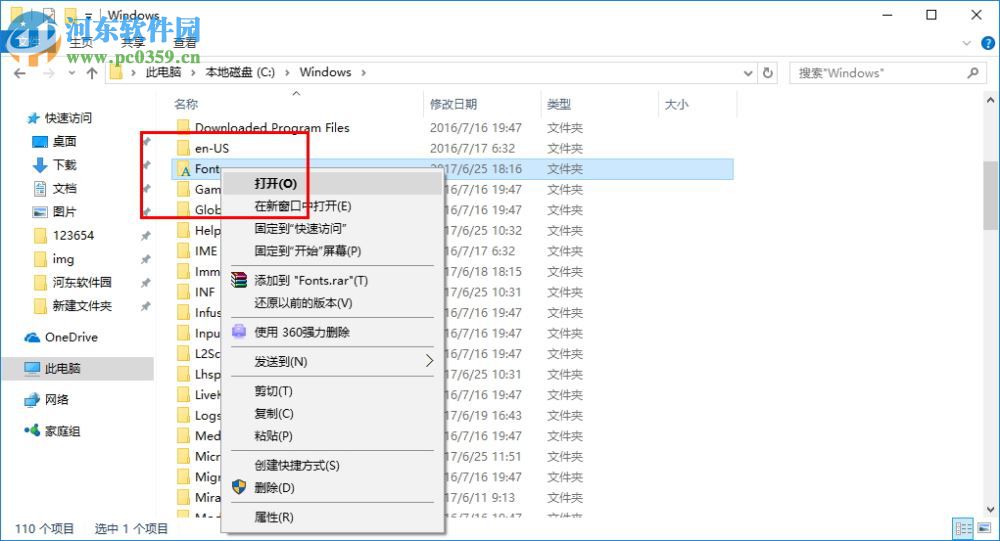The width and height of the screenshot is (1000, 541).
Task: Choose 剪切(T) from context menu
Action: (x=332, y=391)
